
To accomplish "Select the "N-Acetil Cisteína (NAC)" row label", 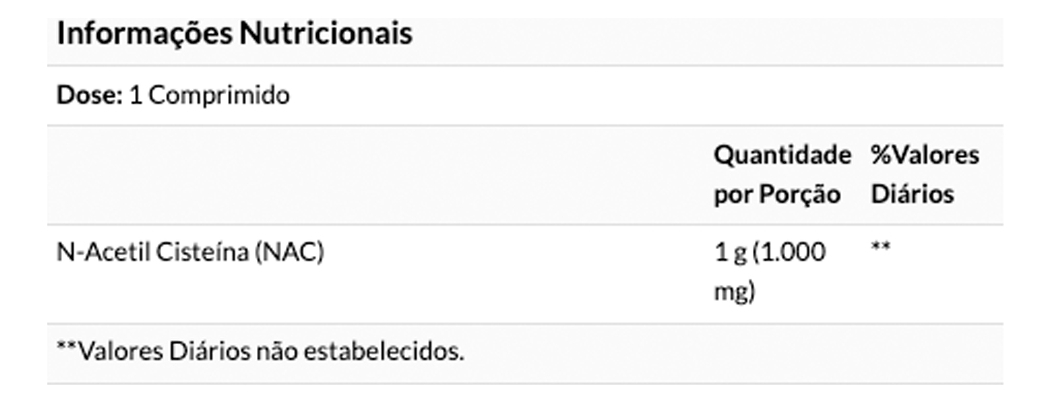I will coord(190,253).
